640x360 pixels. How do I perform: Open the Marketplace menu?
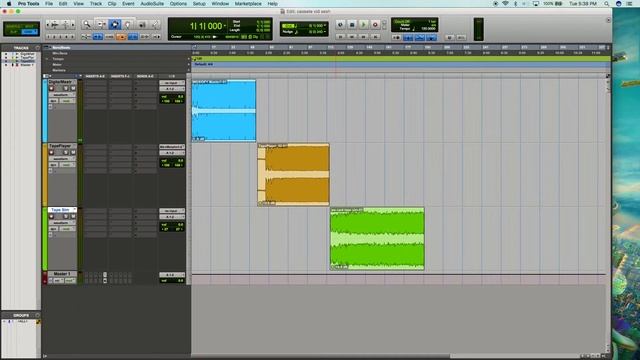coord(248,4)
